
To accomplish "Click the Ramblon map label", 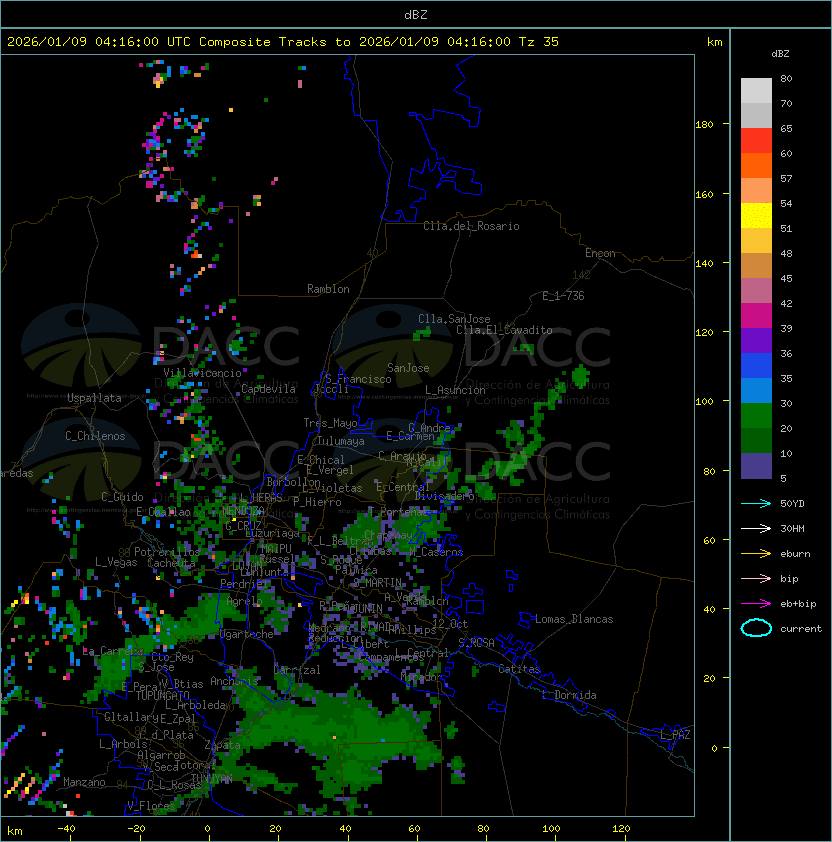I will pos(328,289).
